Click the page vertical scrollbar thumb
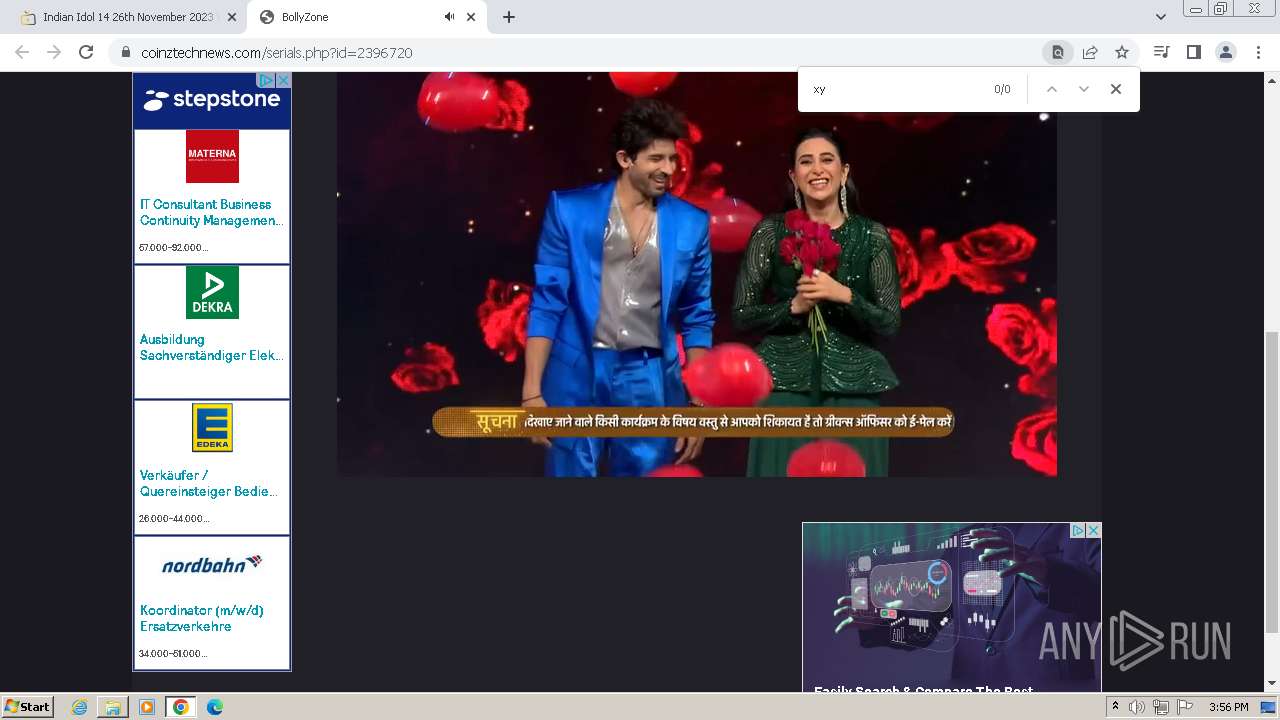 (1272, 482)
